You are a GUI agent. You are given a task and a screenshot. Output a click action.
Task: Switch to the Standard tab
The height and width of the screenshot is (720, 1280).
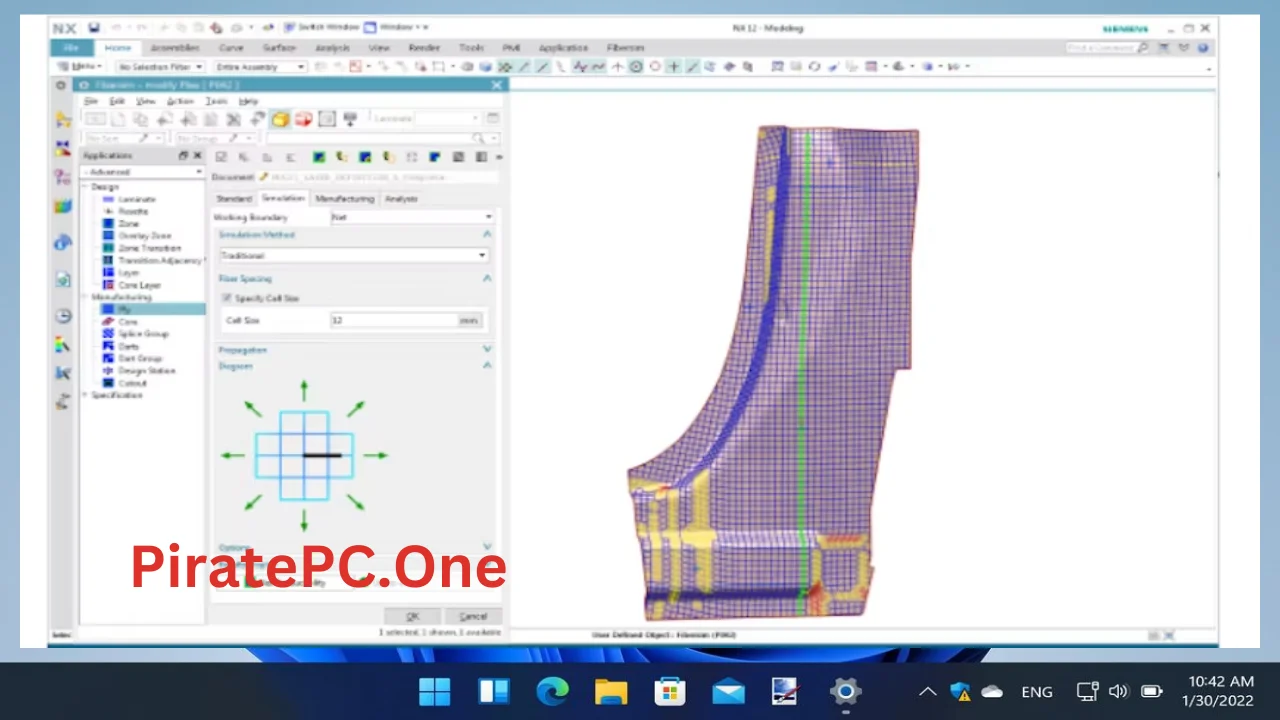[x=234, y=198]
